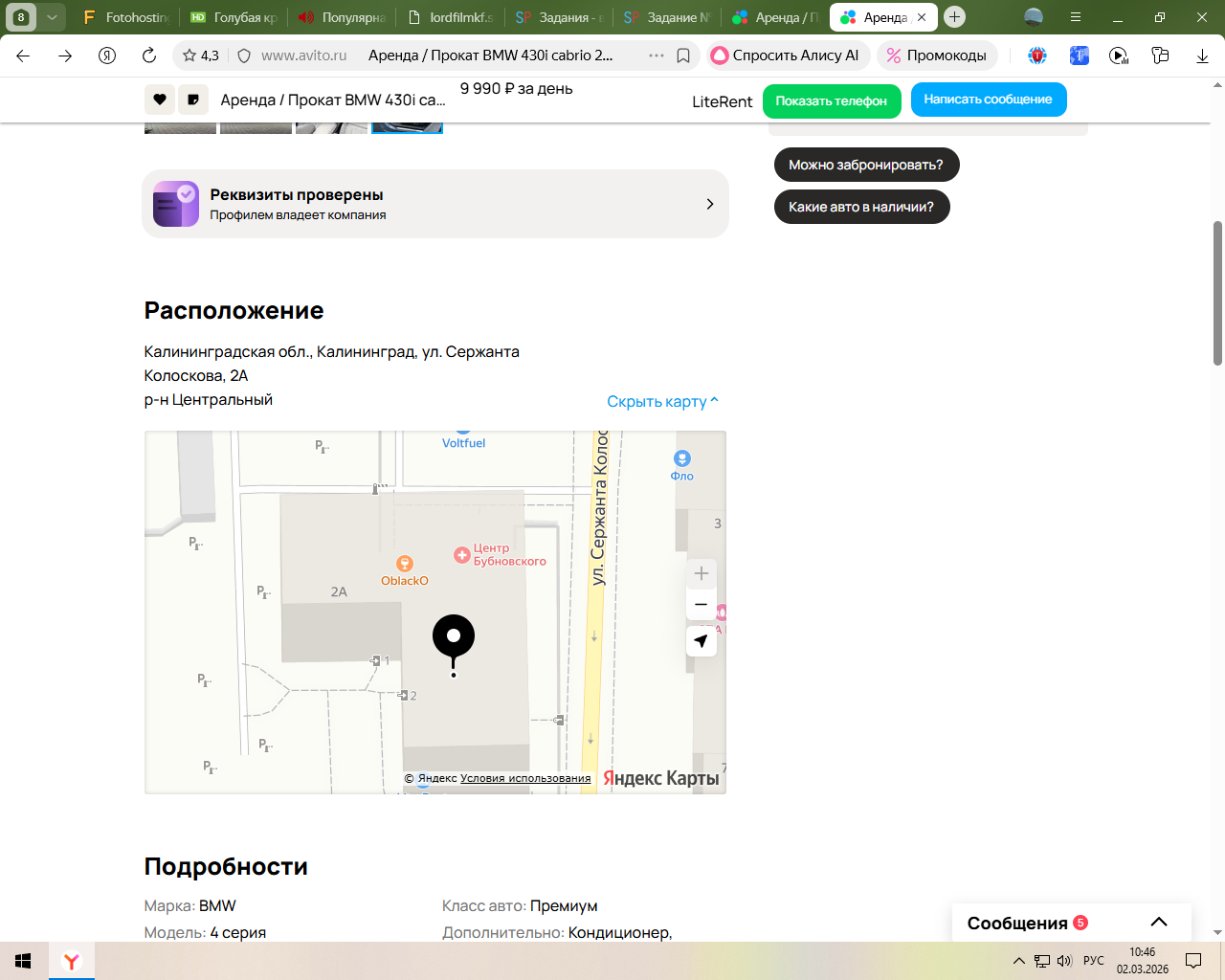Image resolution: width=1225 pixels, height=980 pixels.
Task: Zoom out on the map with minus
Action: click(x=702, y=604)
